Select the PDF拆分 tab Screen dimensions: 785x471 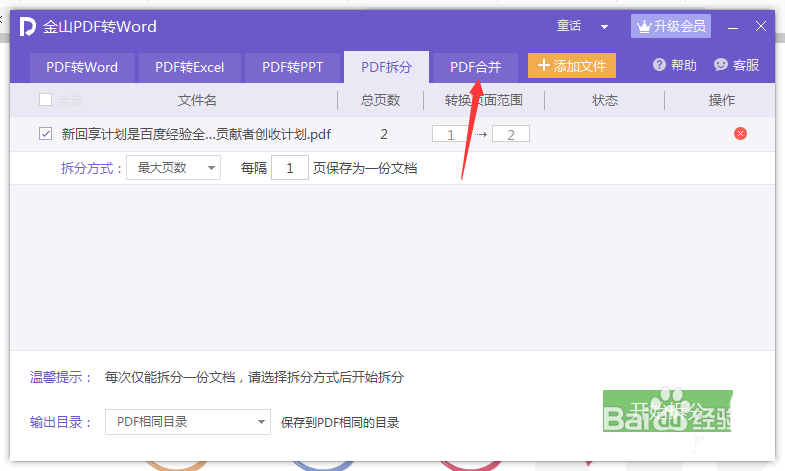point(386,67)
